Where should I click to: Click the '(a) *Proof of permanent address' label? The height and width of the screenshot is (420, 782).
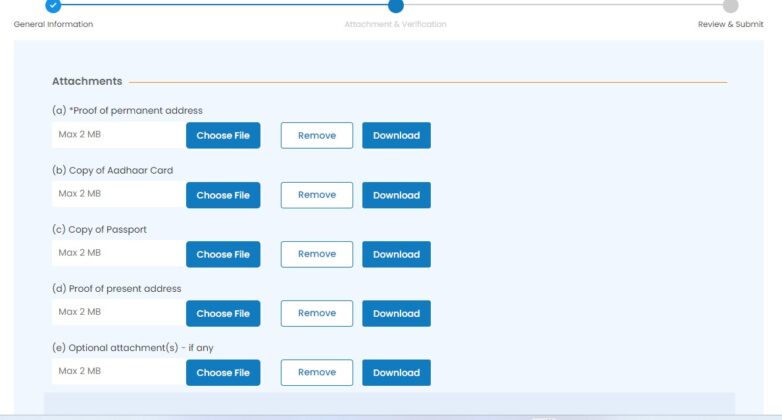click(x=127, y=111)
